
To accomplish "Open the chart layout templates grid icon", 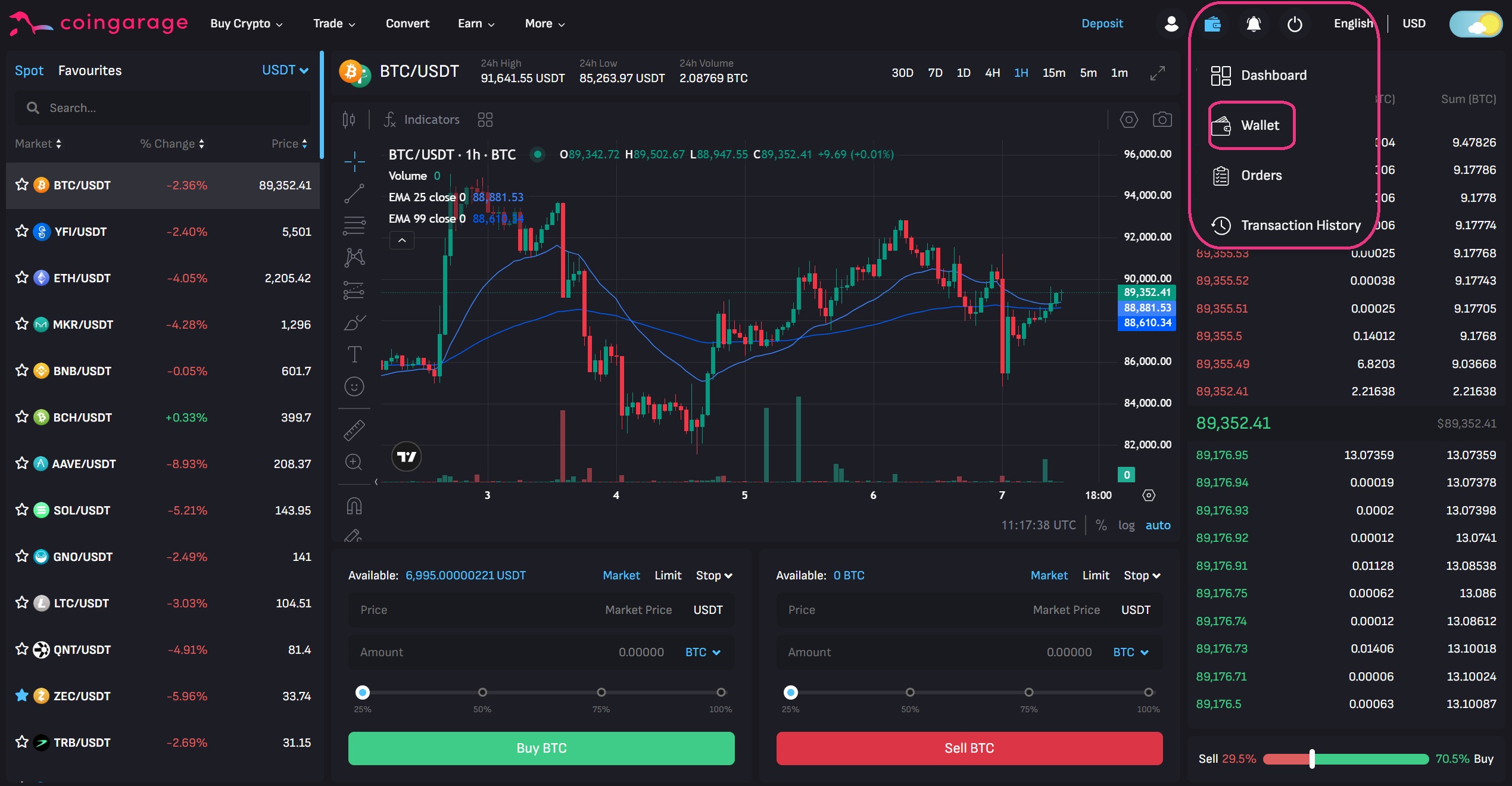I will point(485,120).
